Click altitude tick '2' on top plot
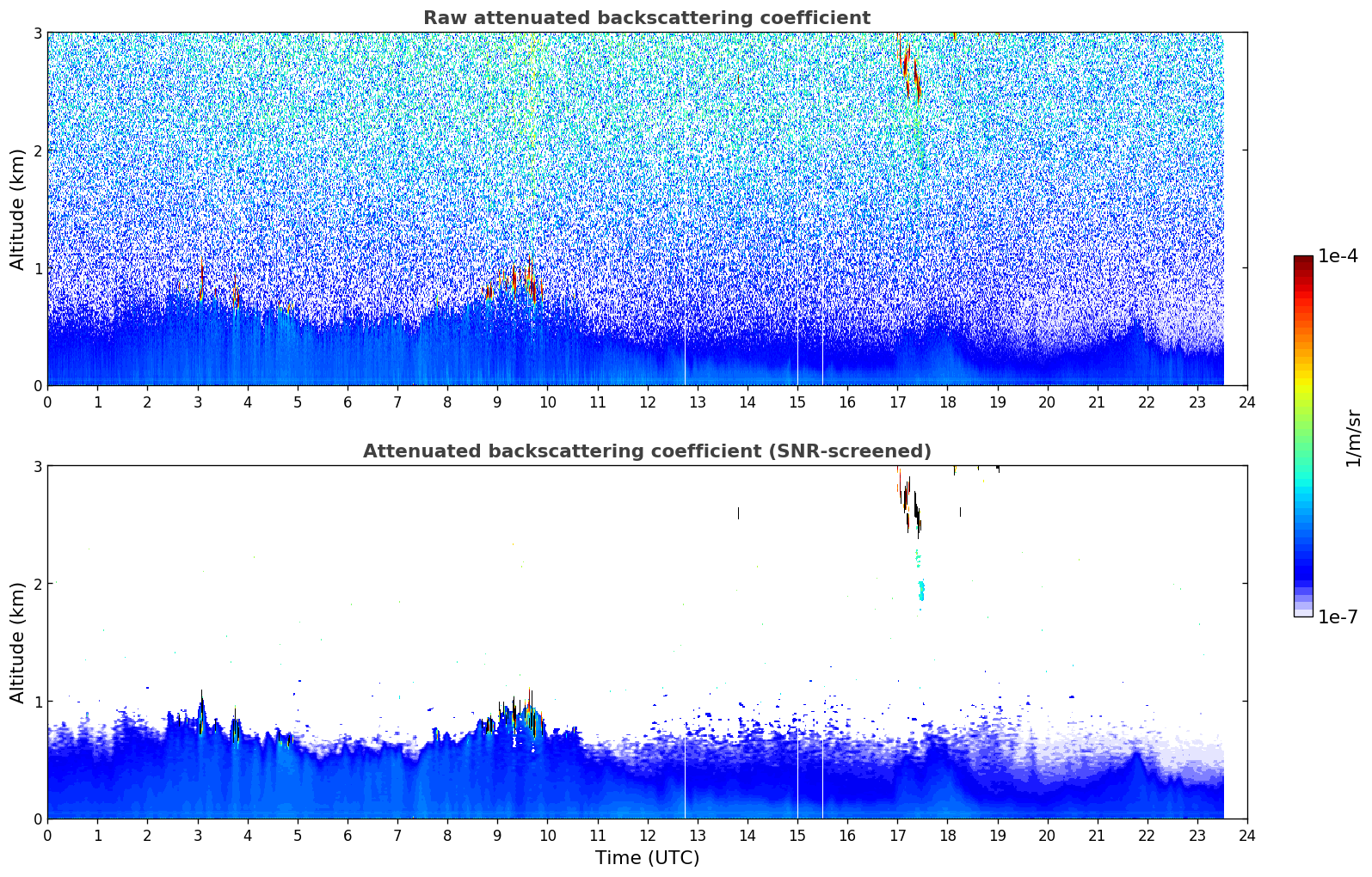The width and height of the screenshot is (1372, 877). point(37,150)
